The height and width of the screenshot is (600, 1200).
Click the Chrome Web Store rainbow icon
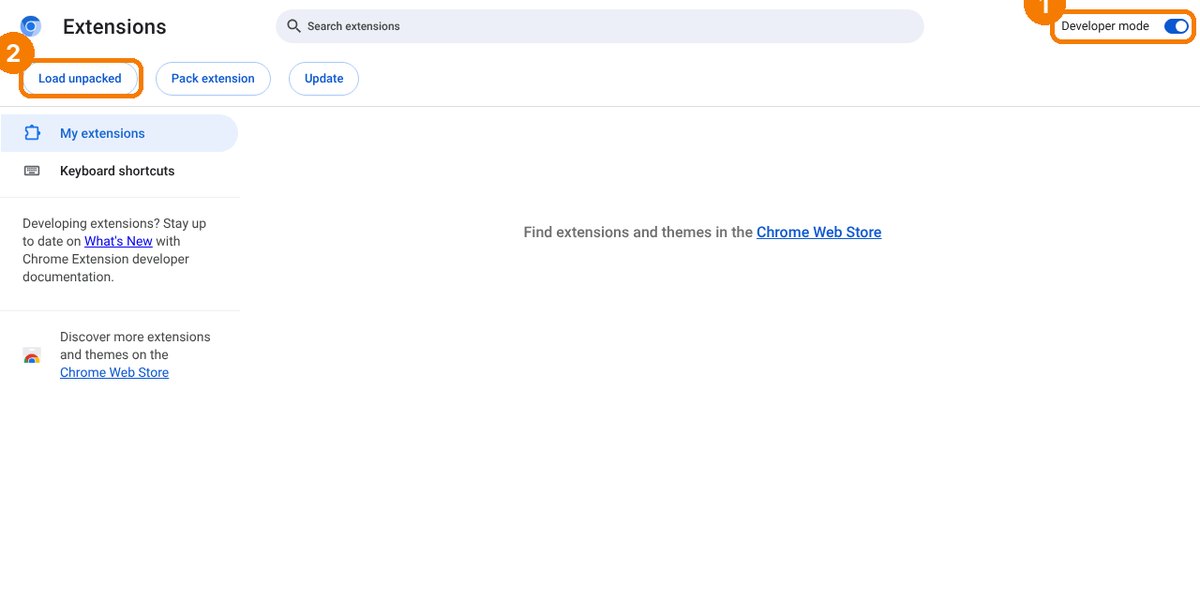[x=32, y=356]
